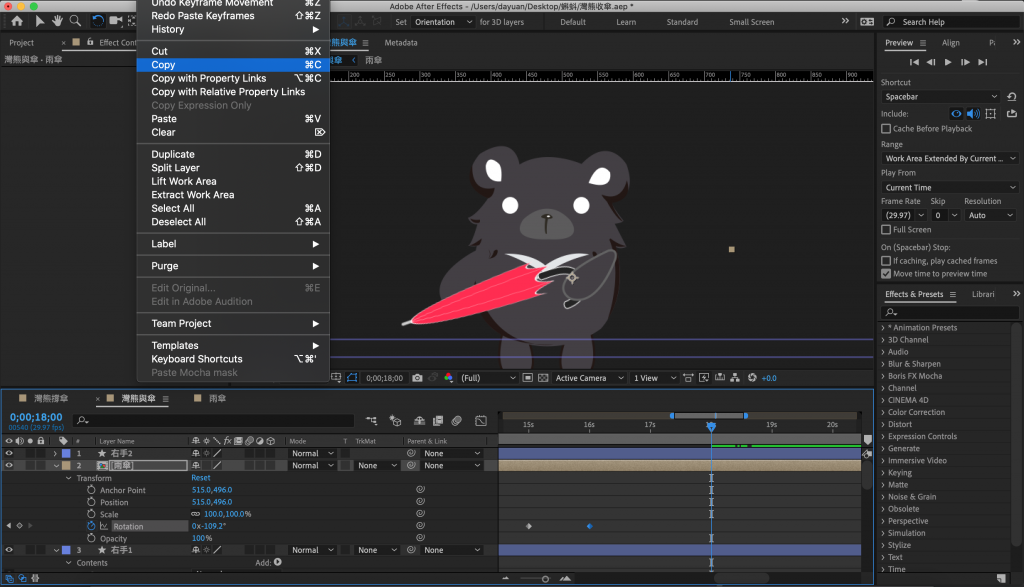Choose Split Layer from the Edit menu
The height and width of the screenshot is (587, 1024).
[232, 168]
